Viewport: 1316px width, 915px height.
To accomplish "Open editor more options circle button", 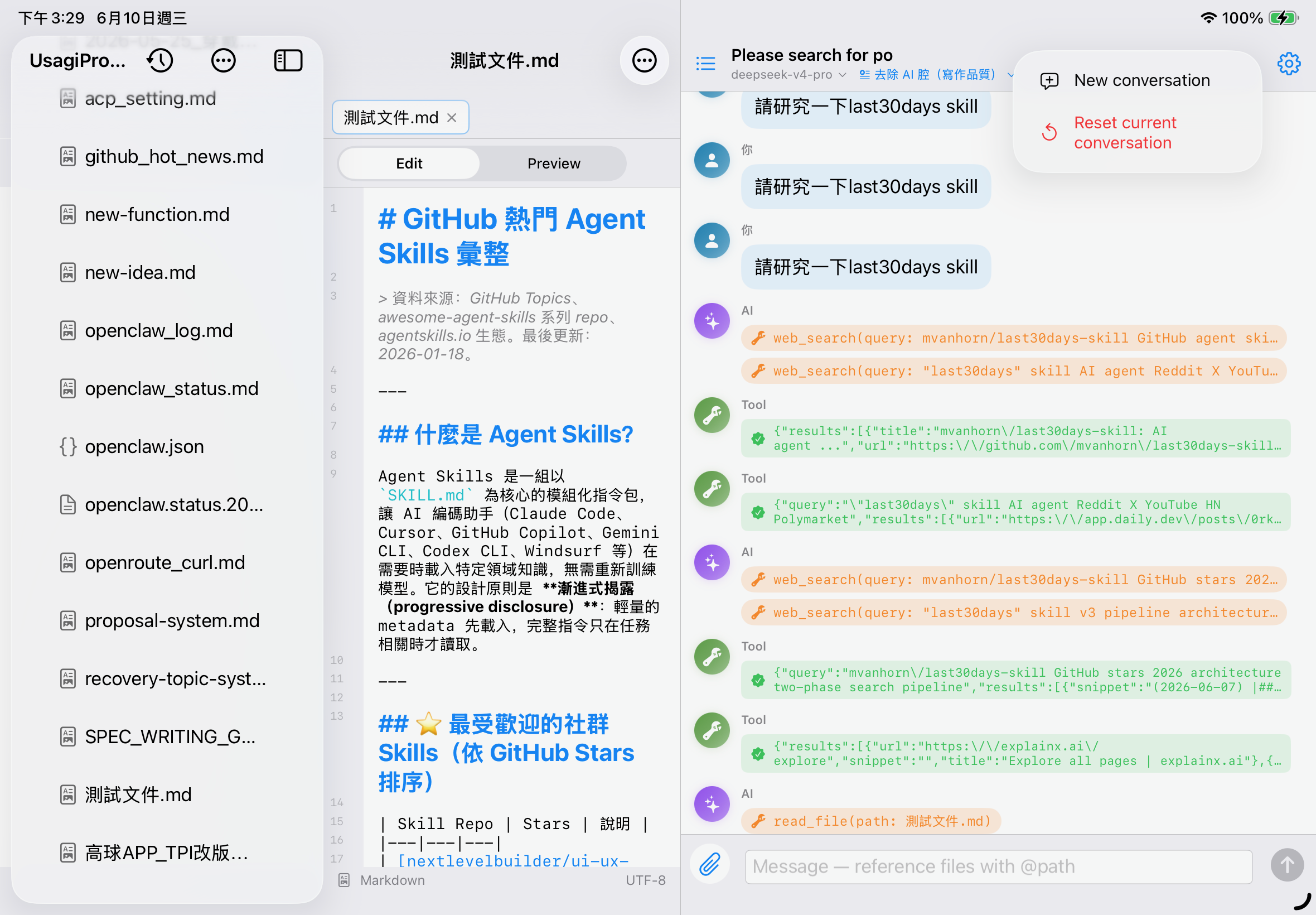I will [644, 61].
